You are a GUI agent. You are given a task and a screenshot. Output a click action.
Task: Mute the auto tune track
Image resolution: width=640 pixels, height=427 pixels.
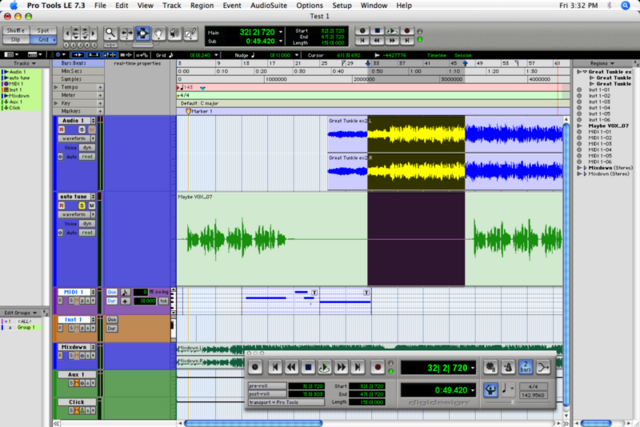(x=91, y=205)
